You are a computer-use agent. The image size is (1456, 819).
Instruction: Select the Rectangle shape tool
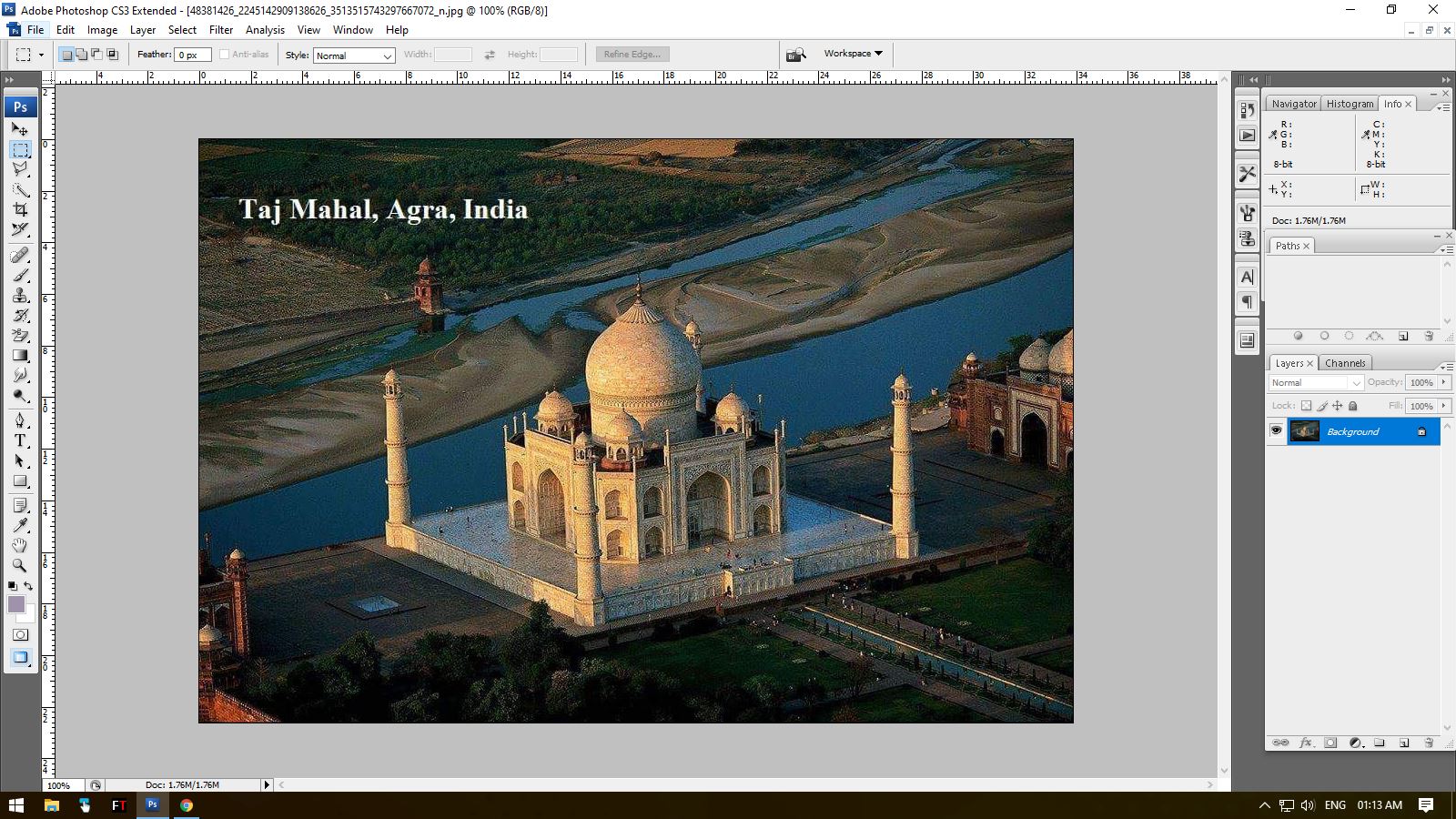[x=20, y=480]
